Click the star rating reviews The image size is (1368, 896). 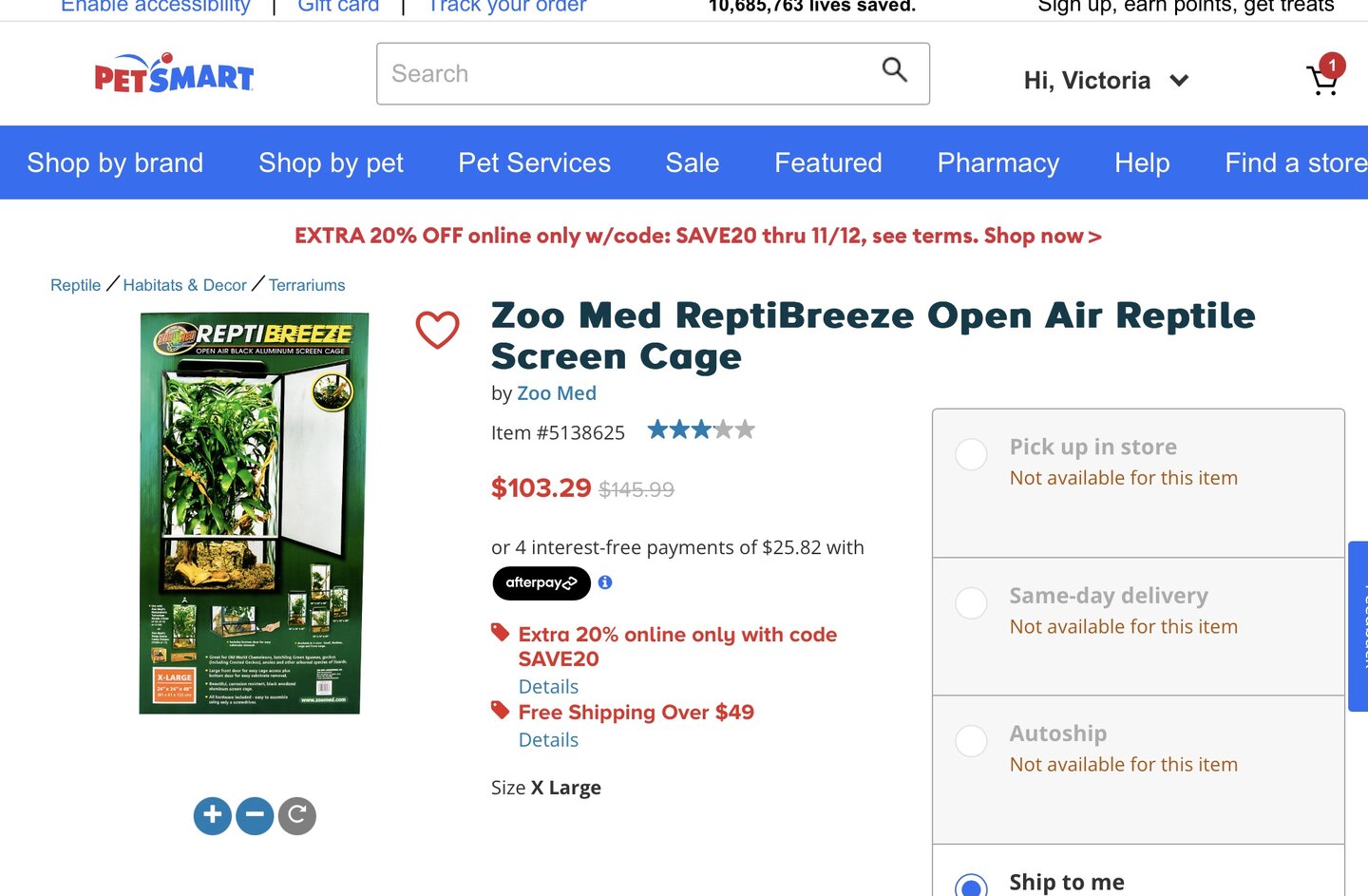coord(701,430)
